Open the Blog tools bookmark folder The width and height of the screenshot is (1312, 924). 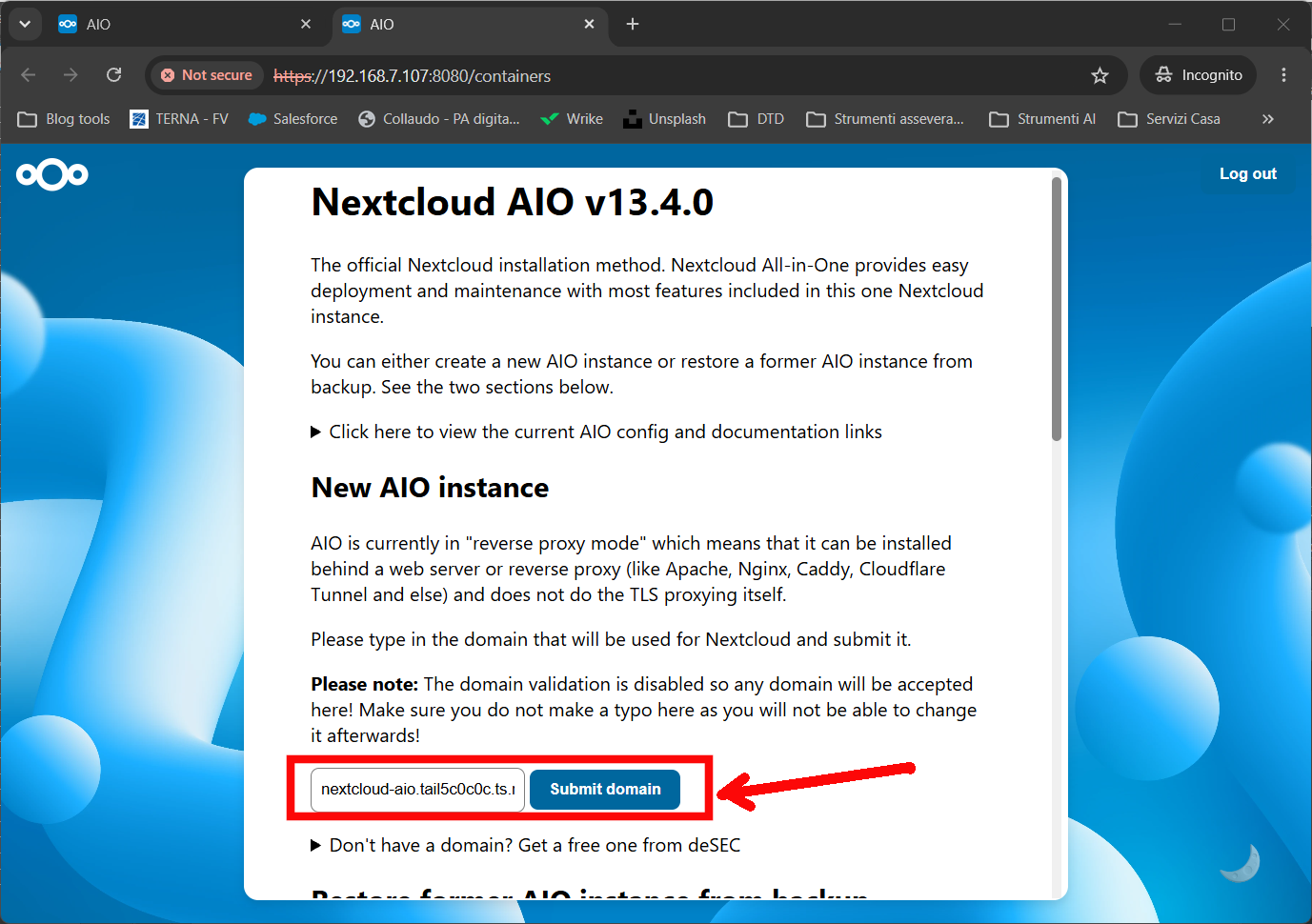pos(64,119)
